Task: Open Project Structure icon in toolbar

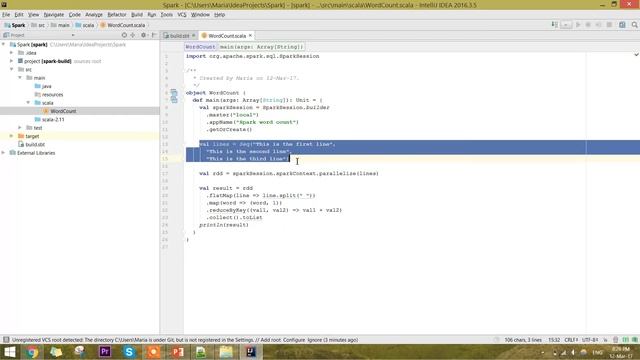Action: click(622, 25)
